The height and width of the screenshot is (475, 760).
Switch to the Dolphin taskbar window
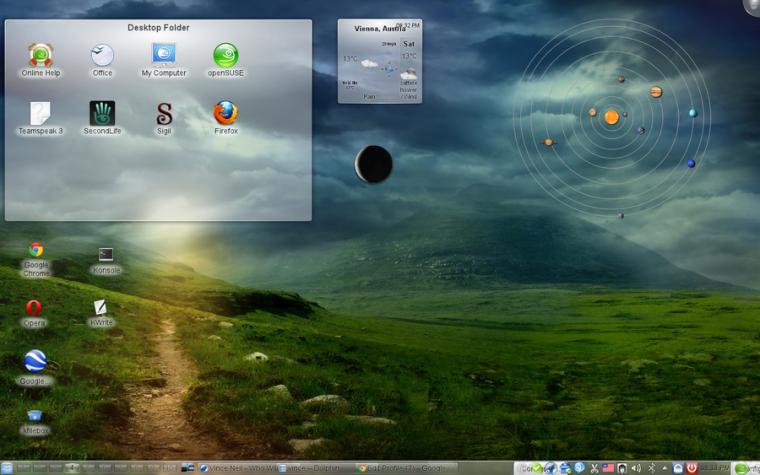(x=317, y=468)
